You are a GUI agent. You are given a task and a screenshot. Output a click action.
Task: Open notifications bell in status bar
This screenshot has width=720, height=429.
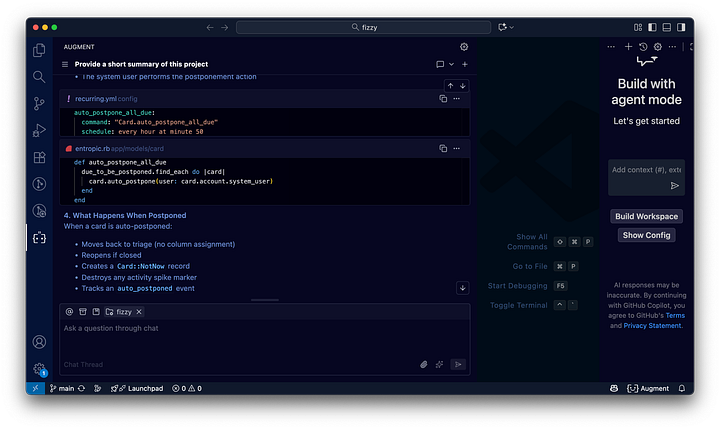coord(682,389)
